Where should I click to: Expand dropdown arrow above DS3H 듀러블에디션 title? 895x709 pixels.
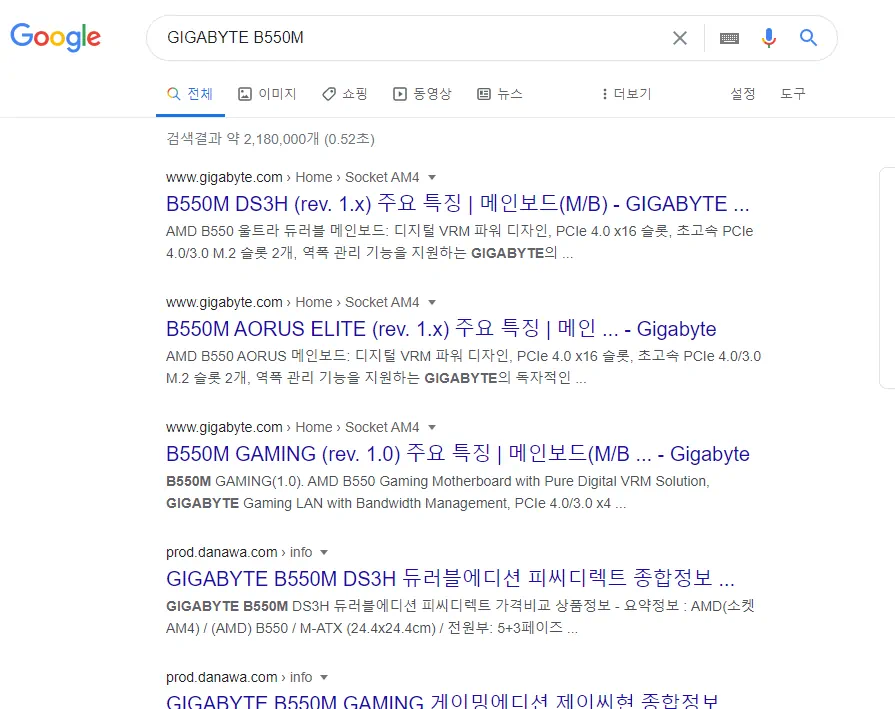click(324, 553)
